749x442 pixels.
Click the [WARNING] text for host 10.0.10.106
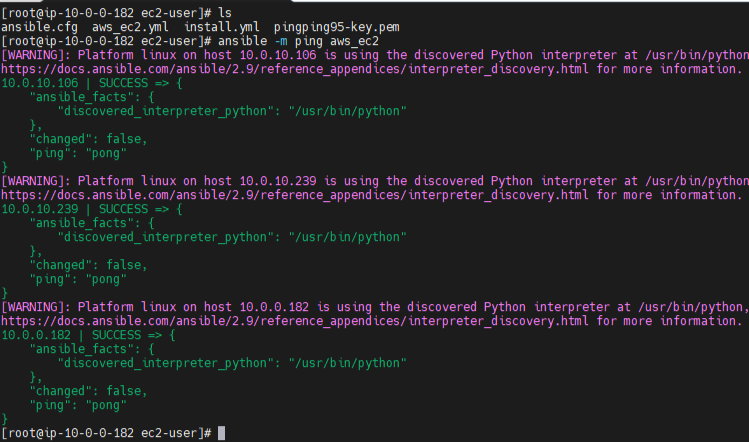(36, 55)
